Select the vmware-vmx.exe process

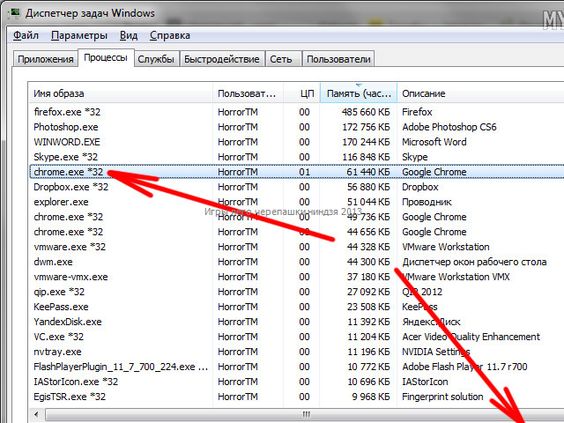pos(296,277)
